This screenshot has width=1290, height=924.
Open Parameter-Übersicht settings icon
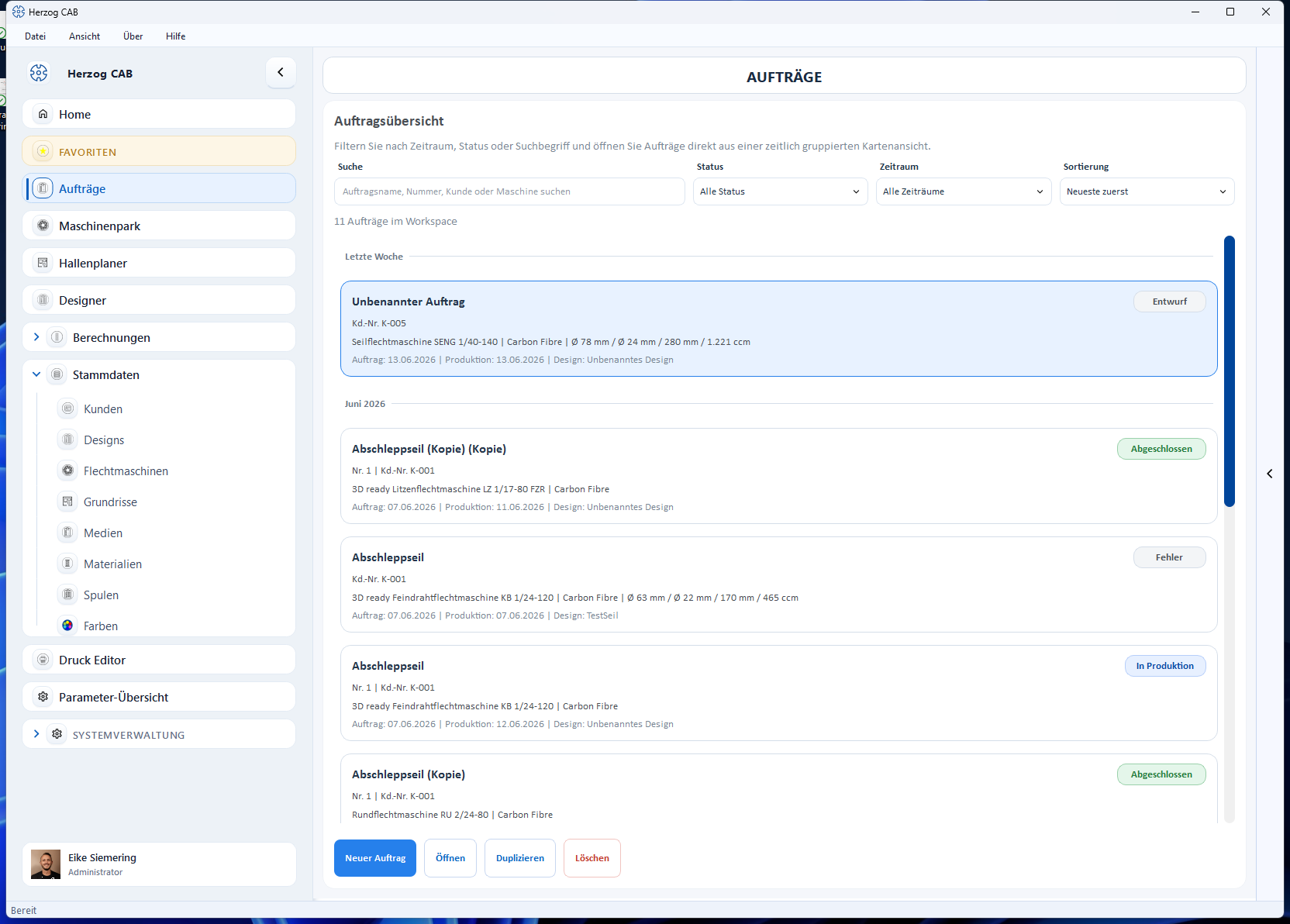[43, 697]
